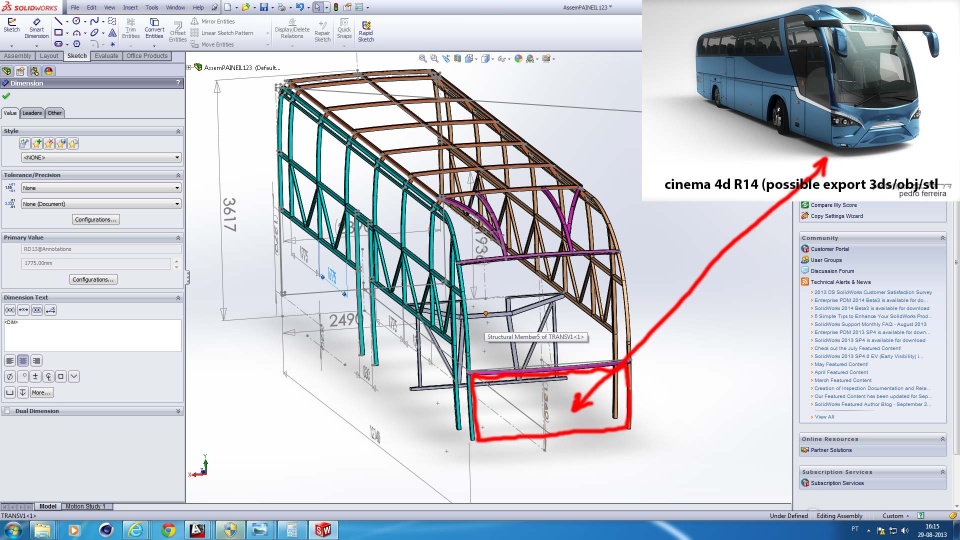Right-justify dimension text
Screen dimensions: 960x540
click(36, 361)
